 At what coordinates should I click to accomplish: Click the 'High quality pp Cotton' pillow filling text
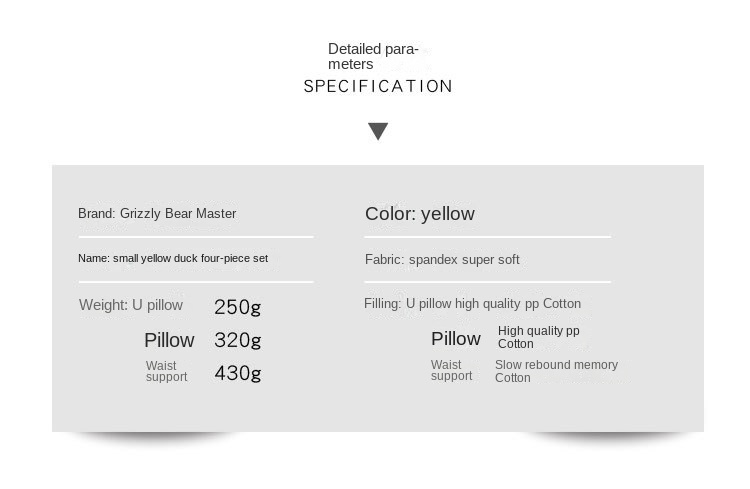538,337
